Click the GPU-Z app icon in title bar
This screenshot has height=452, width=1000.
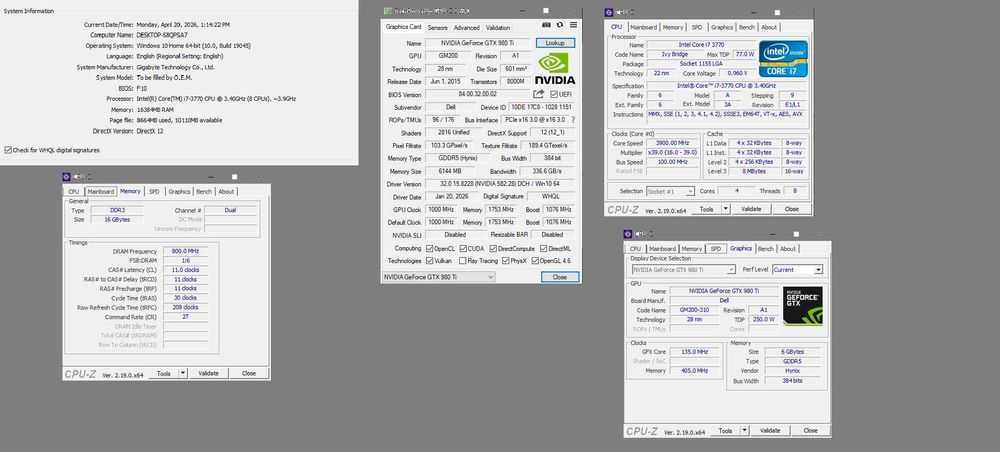click(388, 11)
